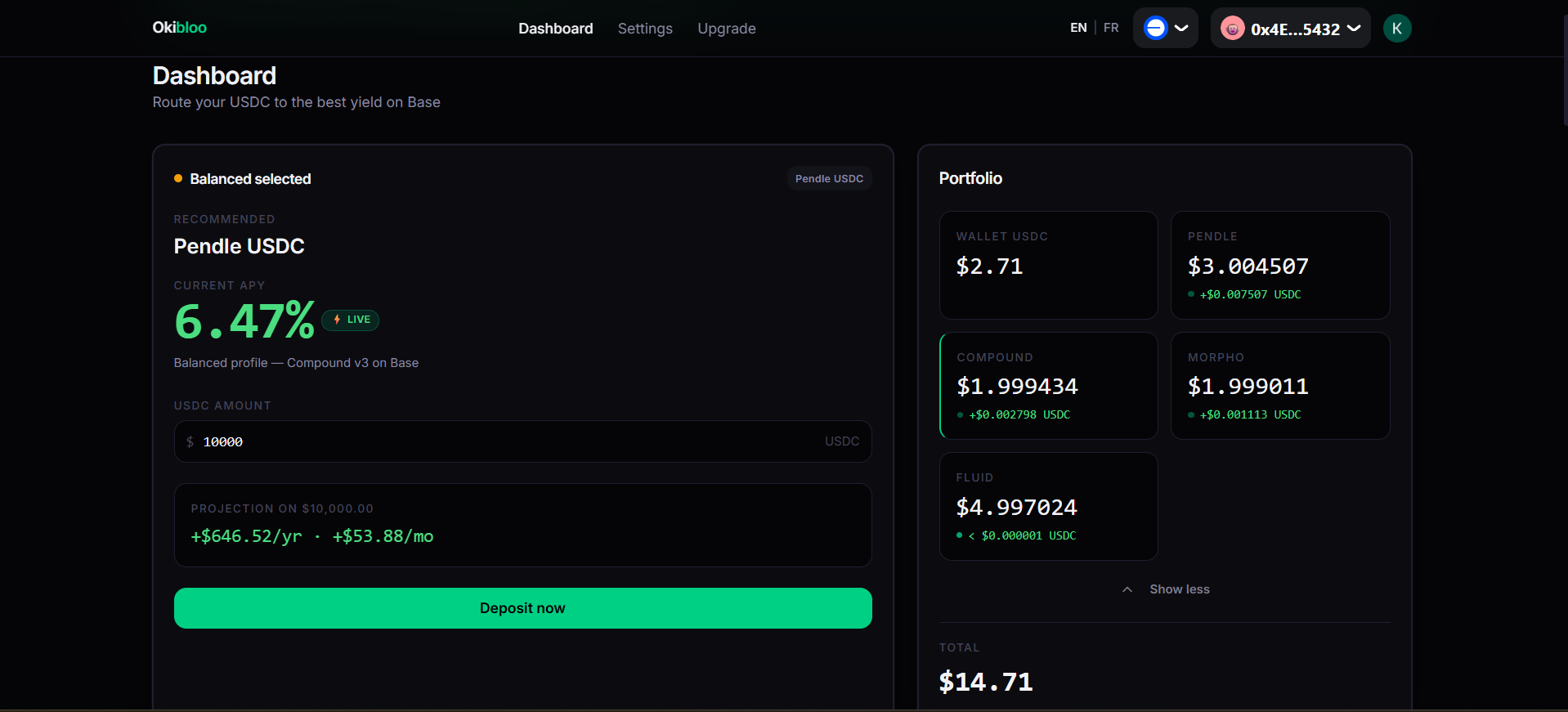Select the Fluid portfolio card
This screenshot has height=712, width=1568.
click(1049, 507)
